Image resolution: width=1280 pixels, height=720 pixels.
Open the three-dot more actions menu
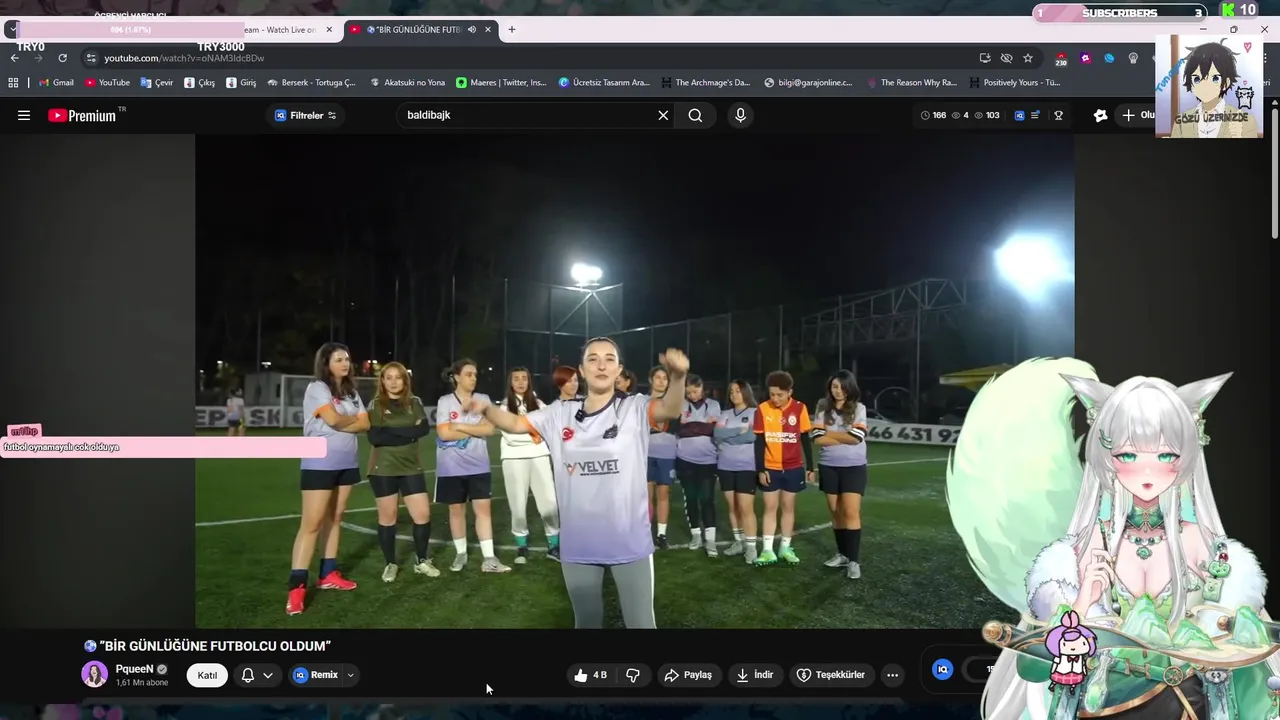click(x=892, y=675)
